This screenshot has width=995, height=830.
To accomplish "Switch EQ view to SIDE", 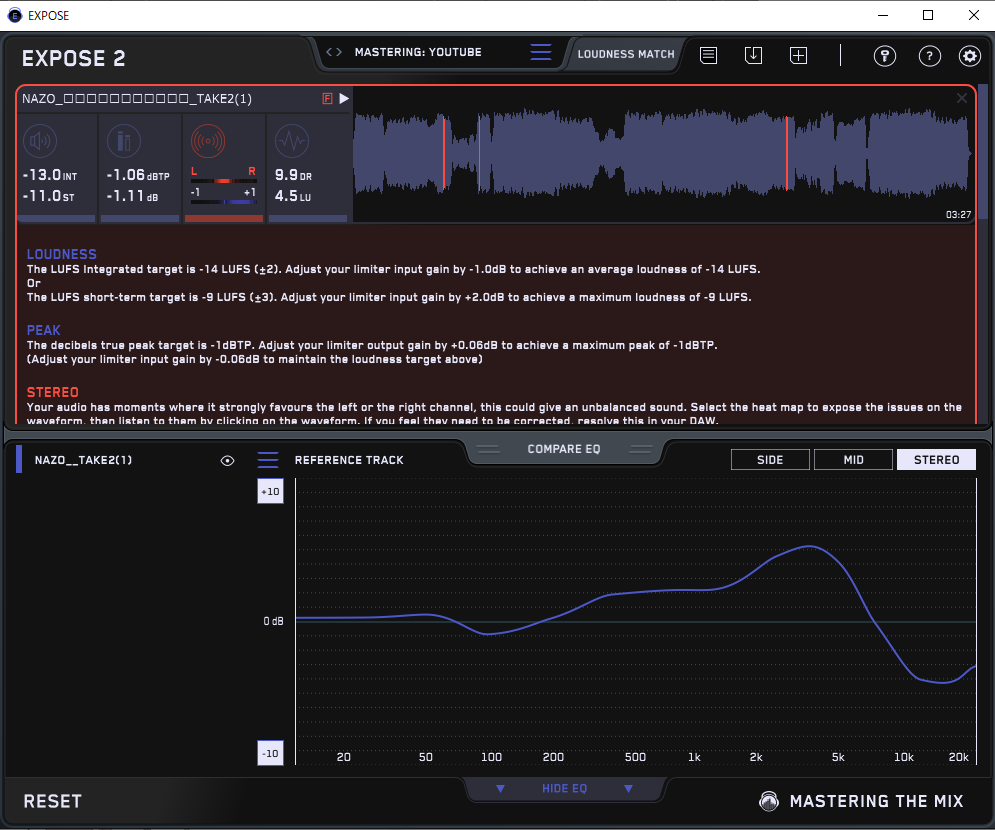I will tap(770, 459).
